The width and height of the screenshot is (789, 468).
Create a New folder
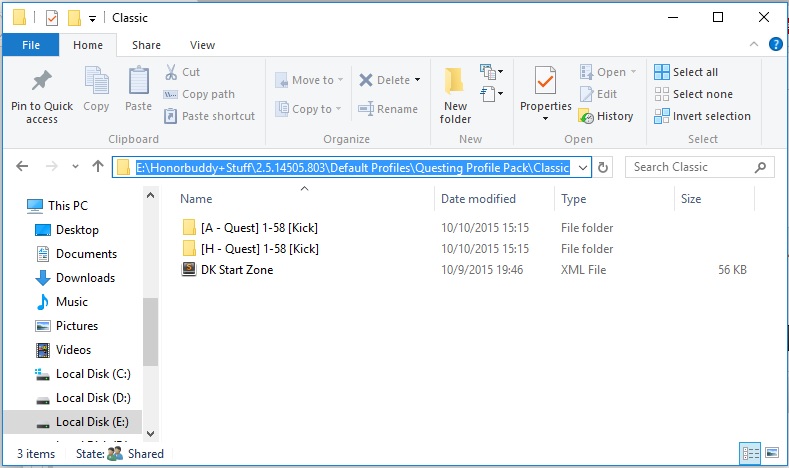(455, 96)
